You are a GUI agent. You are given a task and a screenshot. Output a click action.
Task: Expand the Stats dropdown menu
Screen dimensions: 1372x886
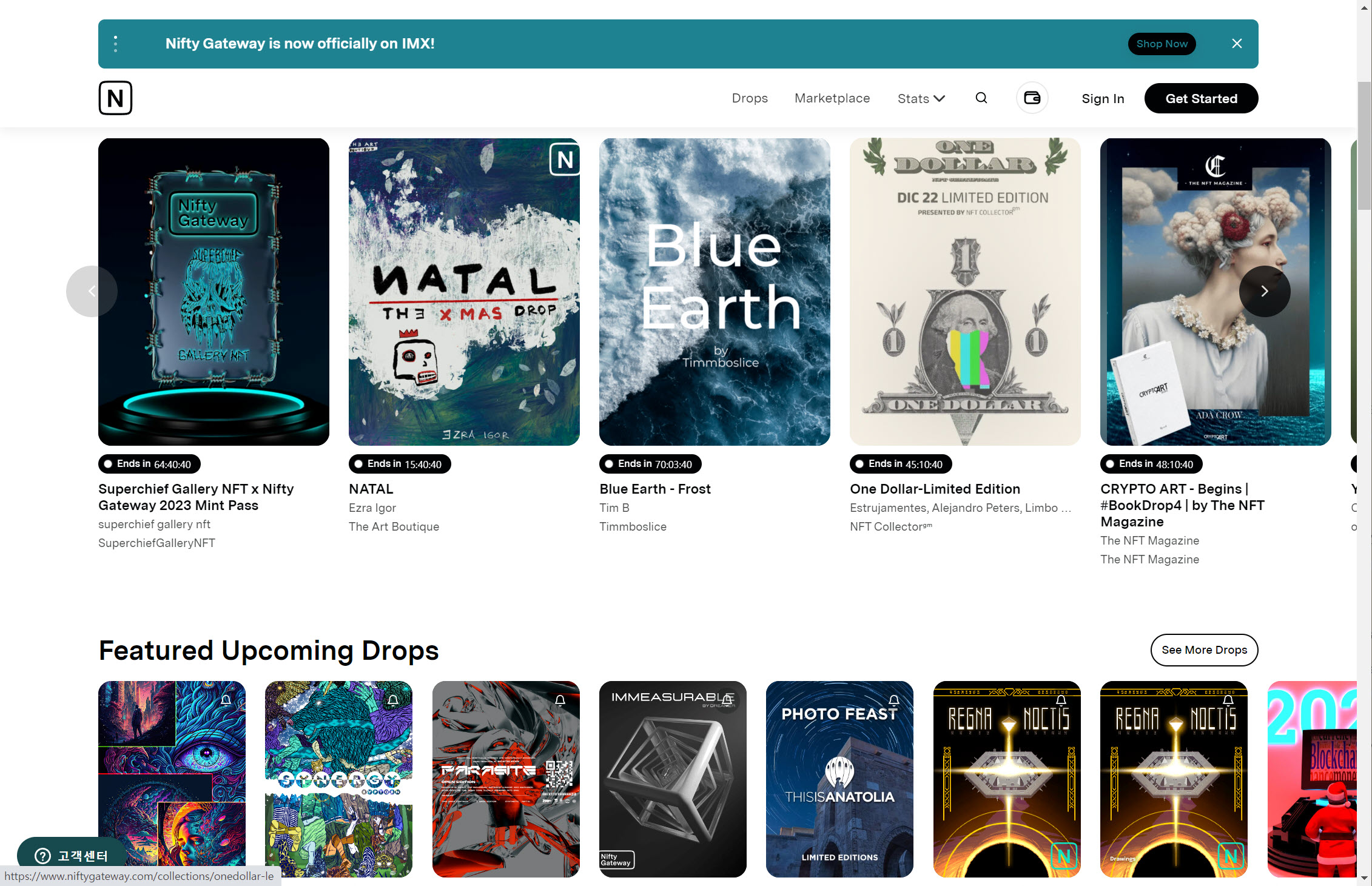click(921, 98)
